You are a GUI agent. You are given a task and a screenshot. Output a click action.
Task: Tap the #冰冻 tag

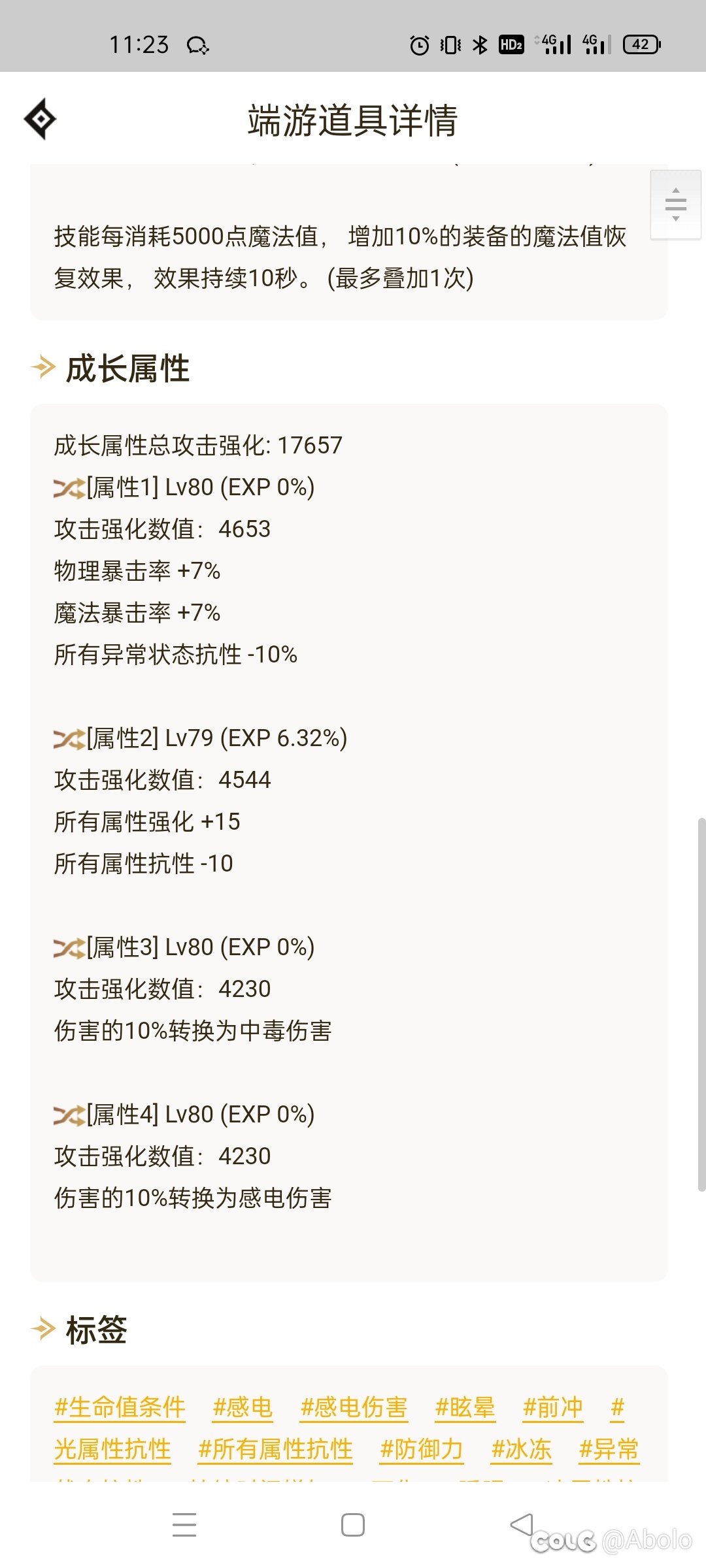click(x=522, y=1449)
